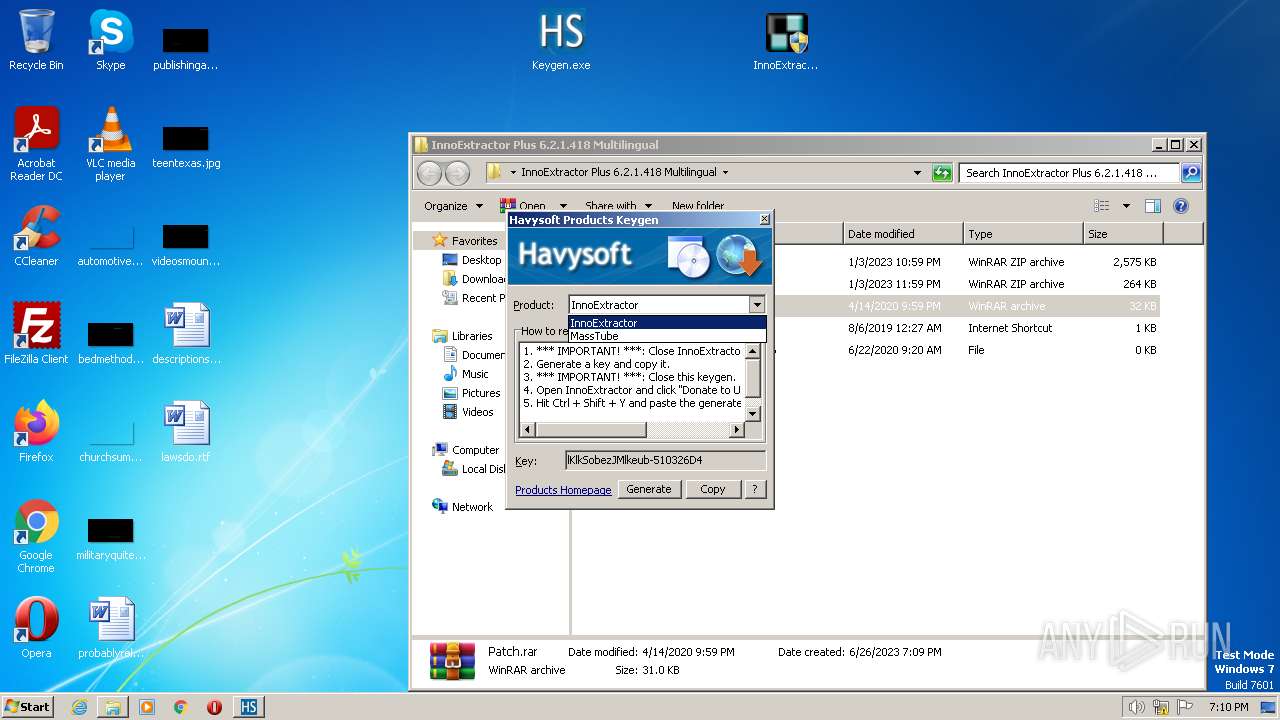Toggle the Explorer preview pane icon

pyautogui.click(x=1153, y=206)
